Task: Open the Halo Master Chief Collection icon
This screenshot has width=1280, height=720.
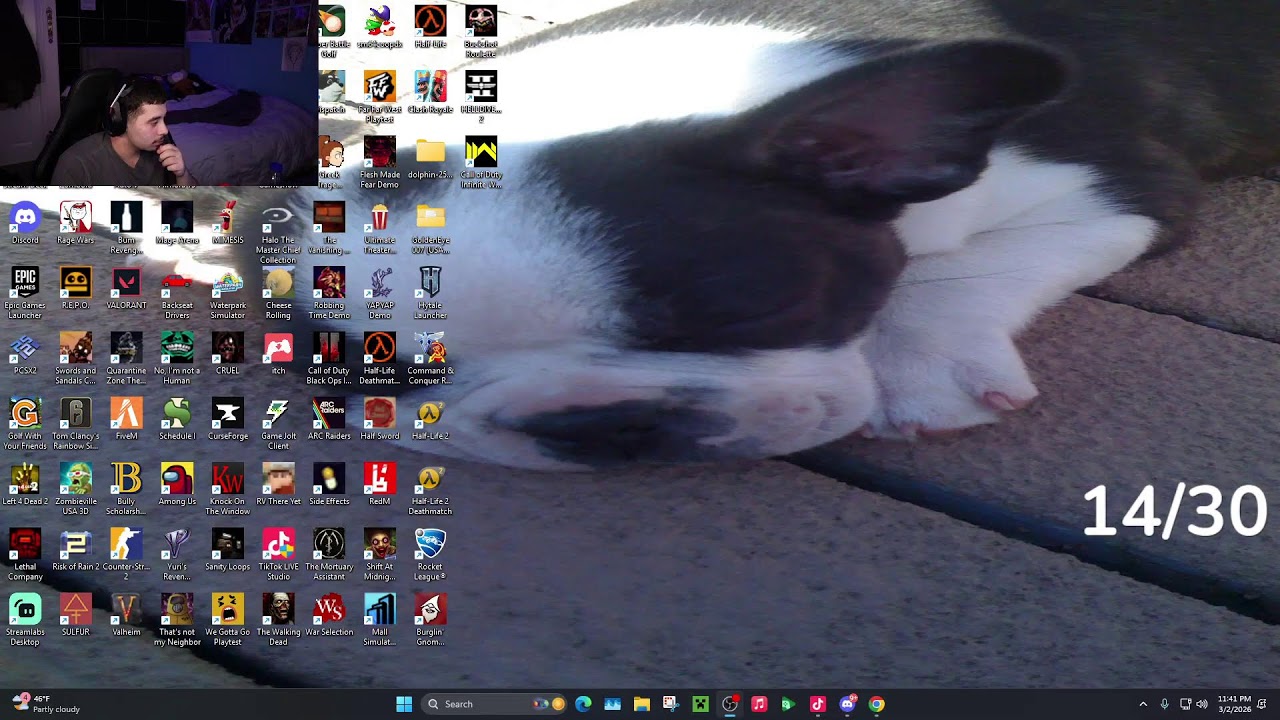Action: coord(278,233)
